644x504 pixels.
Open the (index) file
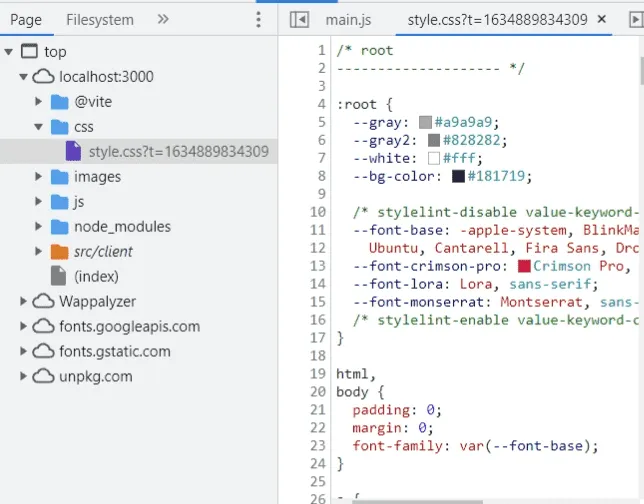[96, 276]
